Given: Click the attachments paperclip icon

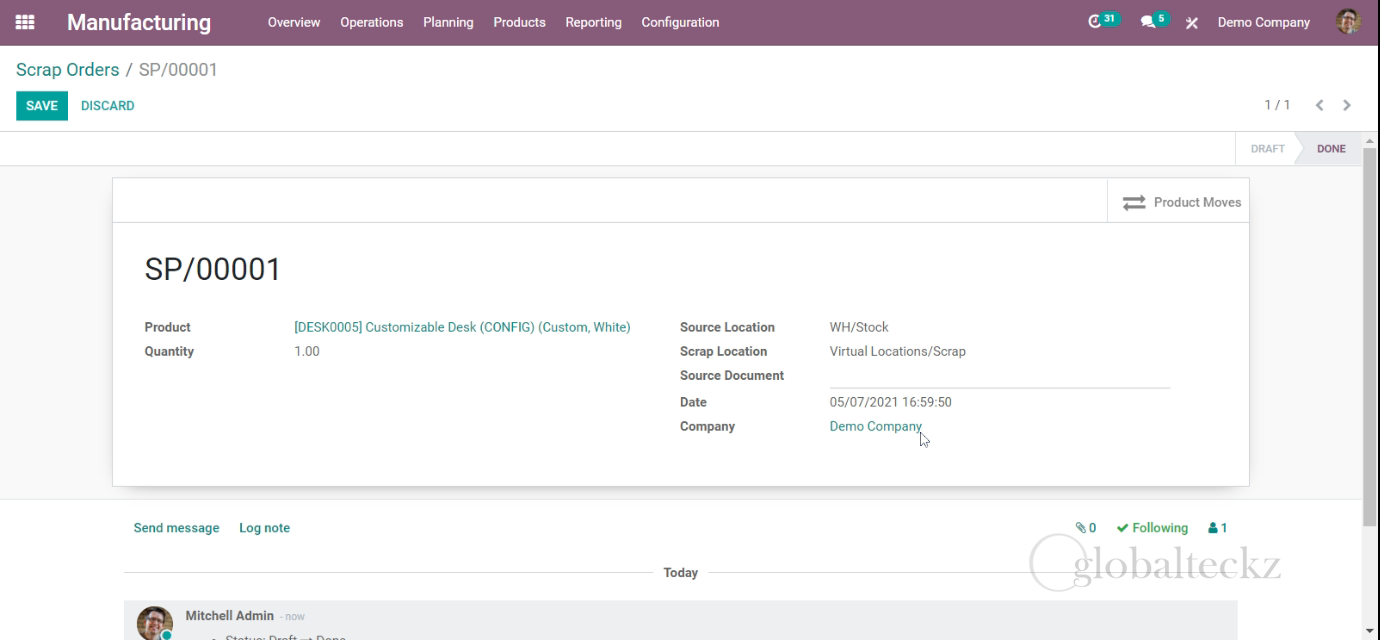Looking at the screenshot, I should click(1081, 528).
